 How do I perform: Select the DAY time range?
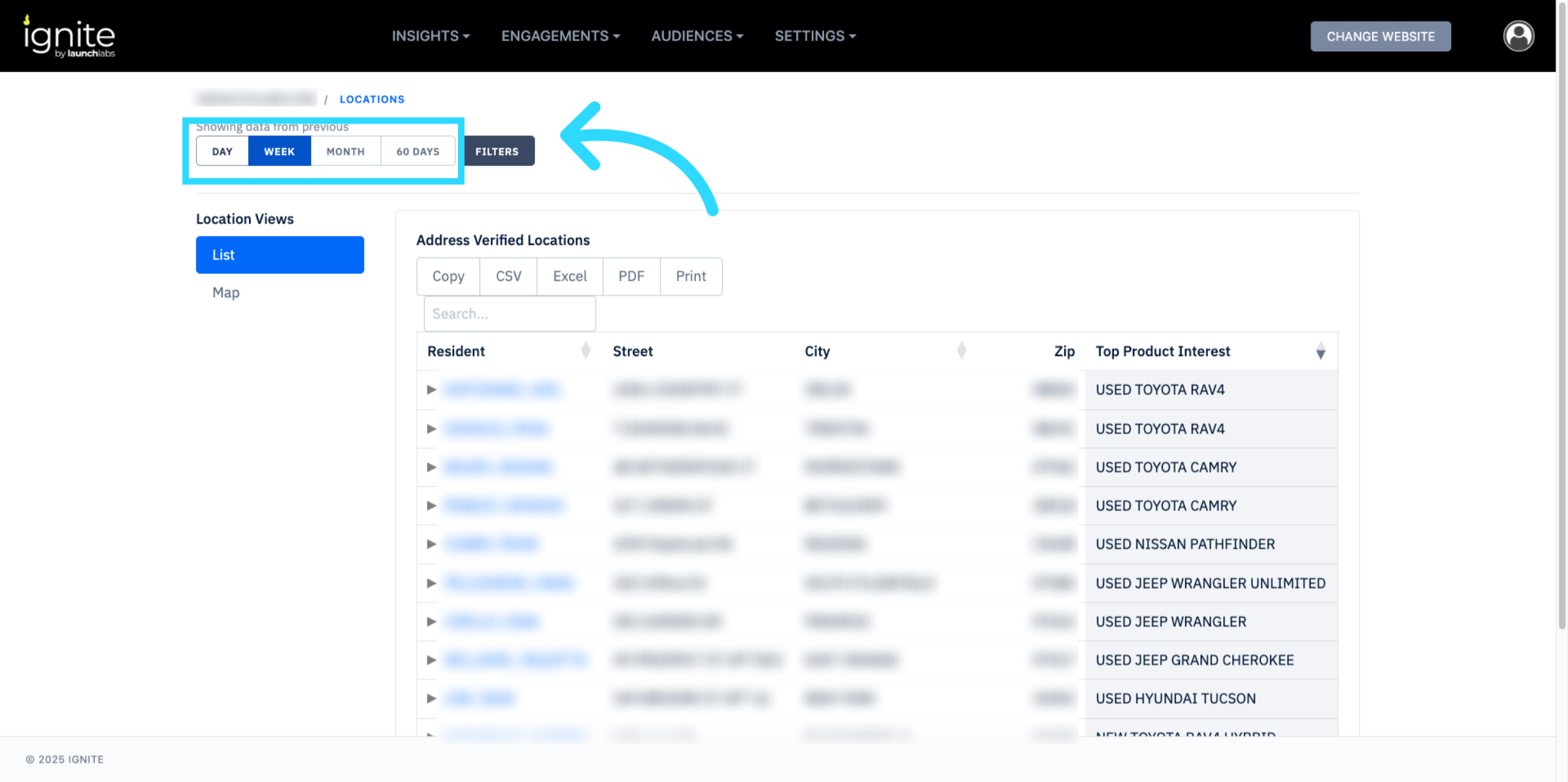click(x=222, y=152)
